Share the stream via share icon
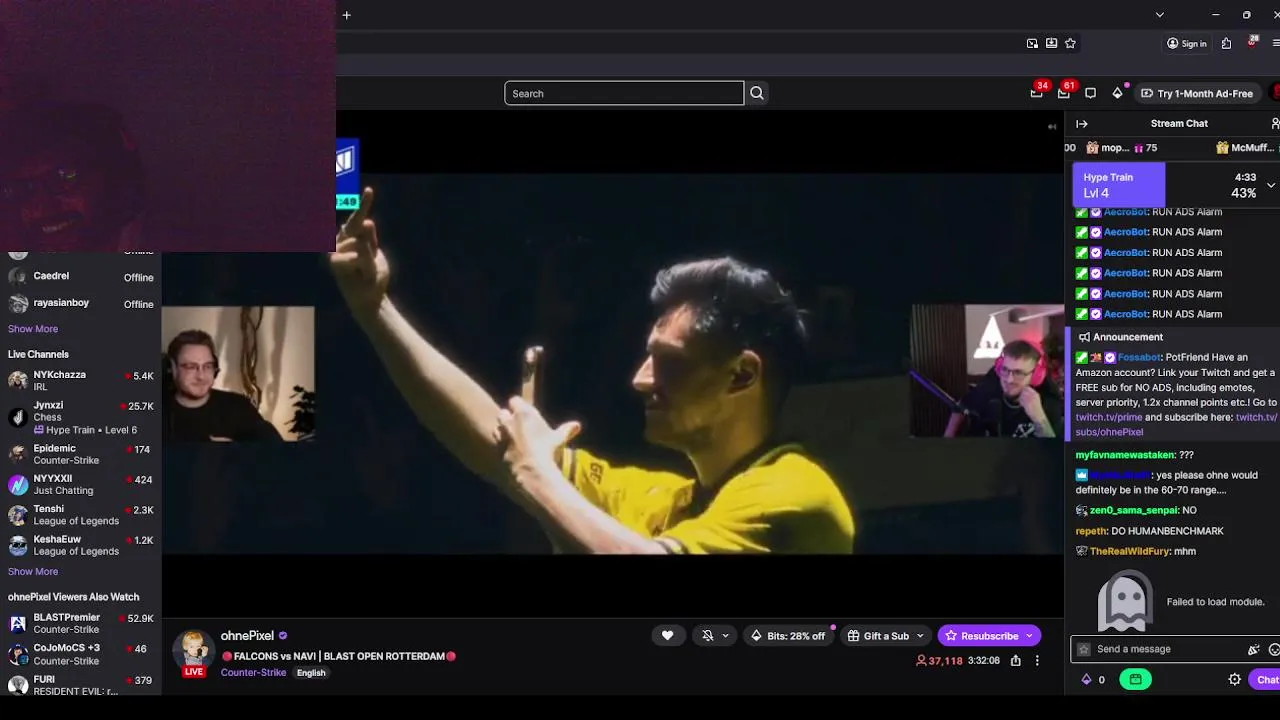 [1016, 660]
